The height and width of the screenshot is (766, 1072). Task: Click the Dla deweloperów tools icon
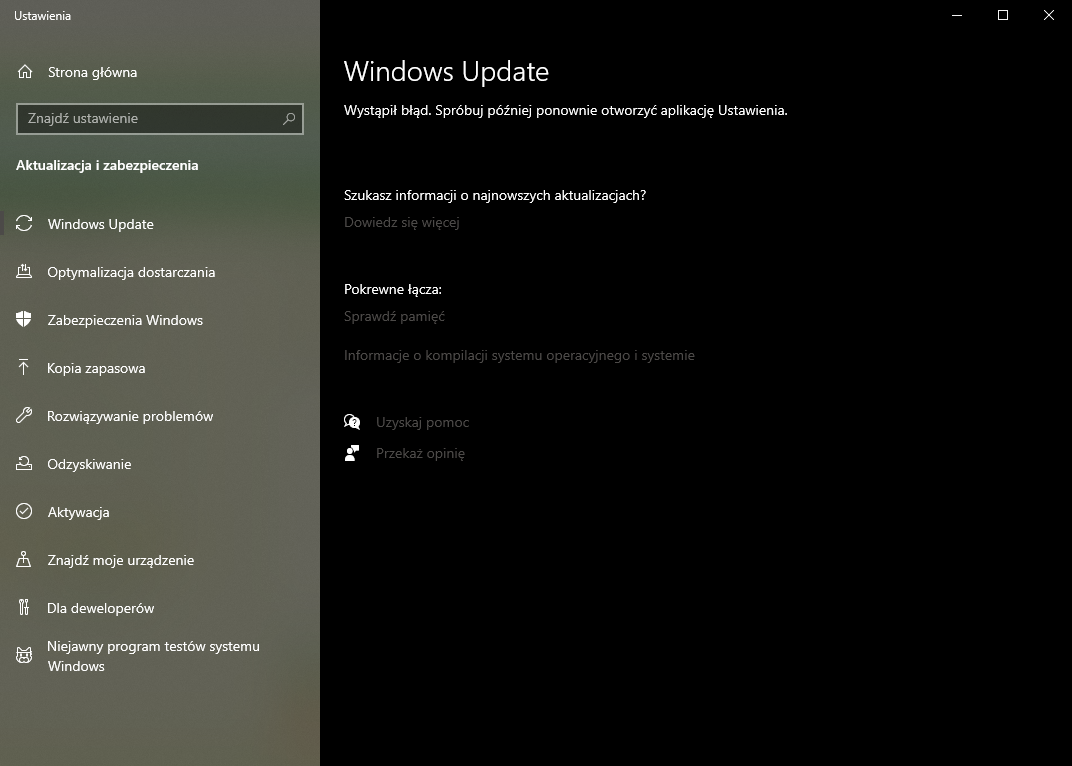pyautogui.click(x=24, y=607)
